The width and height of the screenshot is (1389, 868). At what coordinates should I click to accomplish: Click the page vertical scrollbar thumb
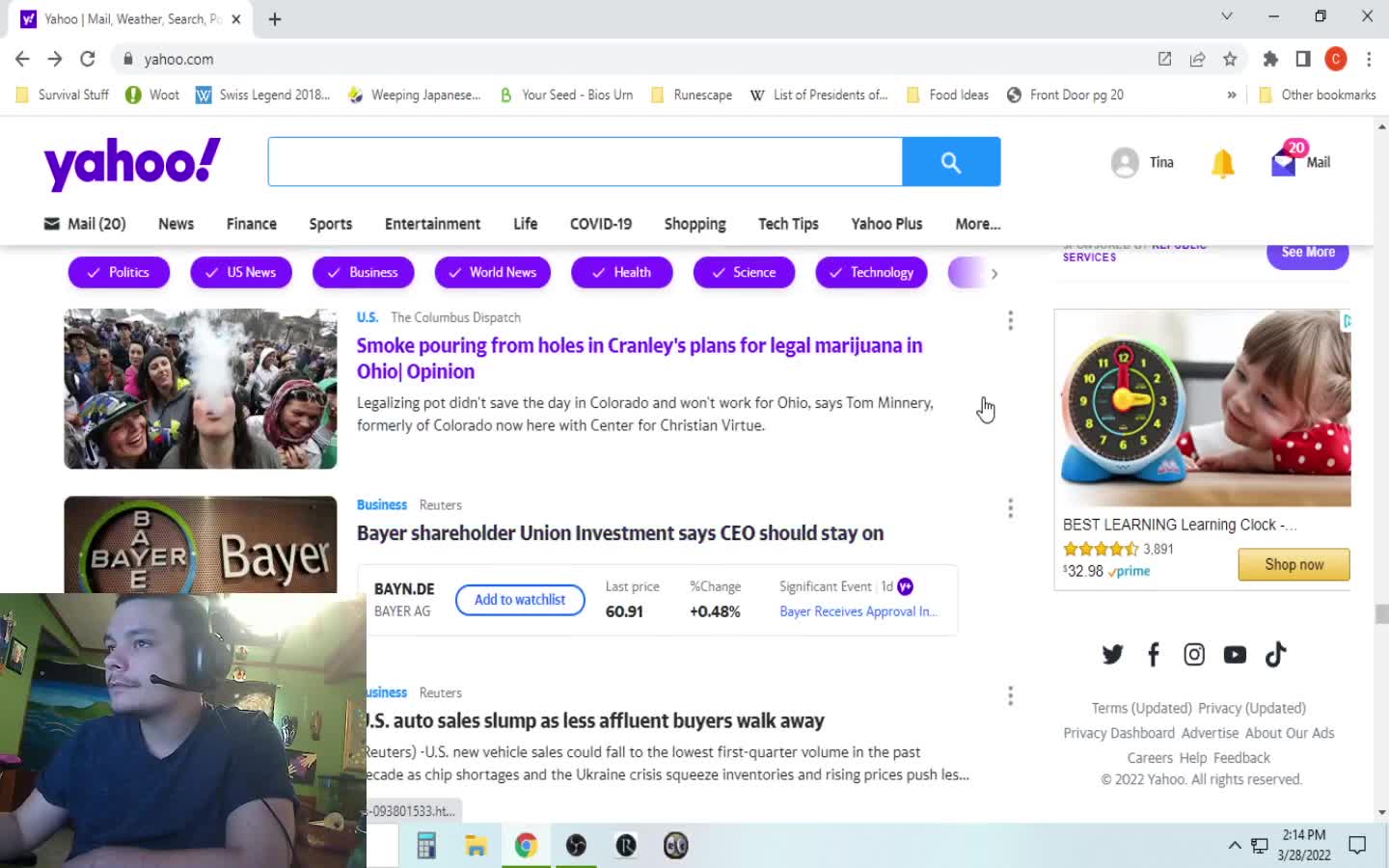(1381, 614)
